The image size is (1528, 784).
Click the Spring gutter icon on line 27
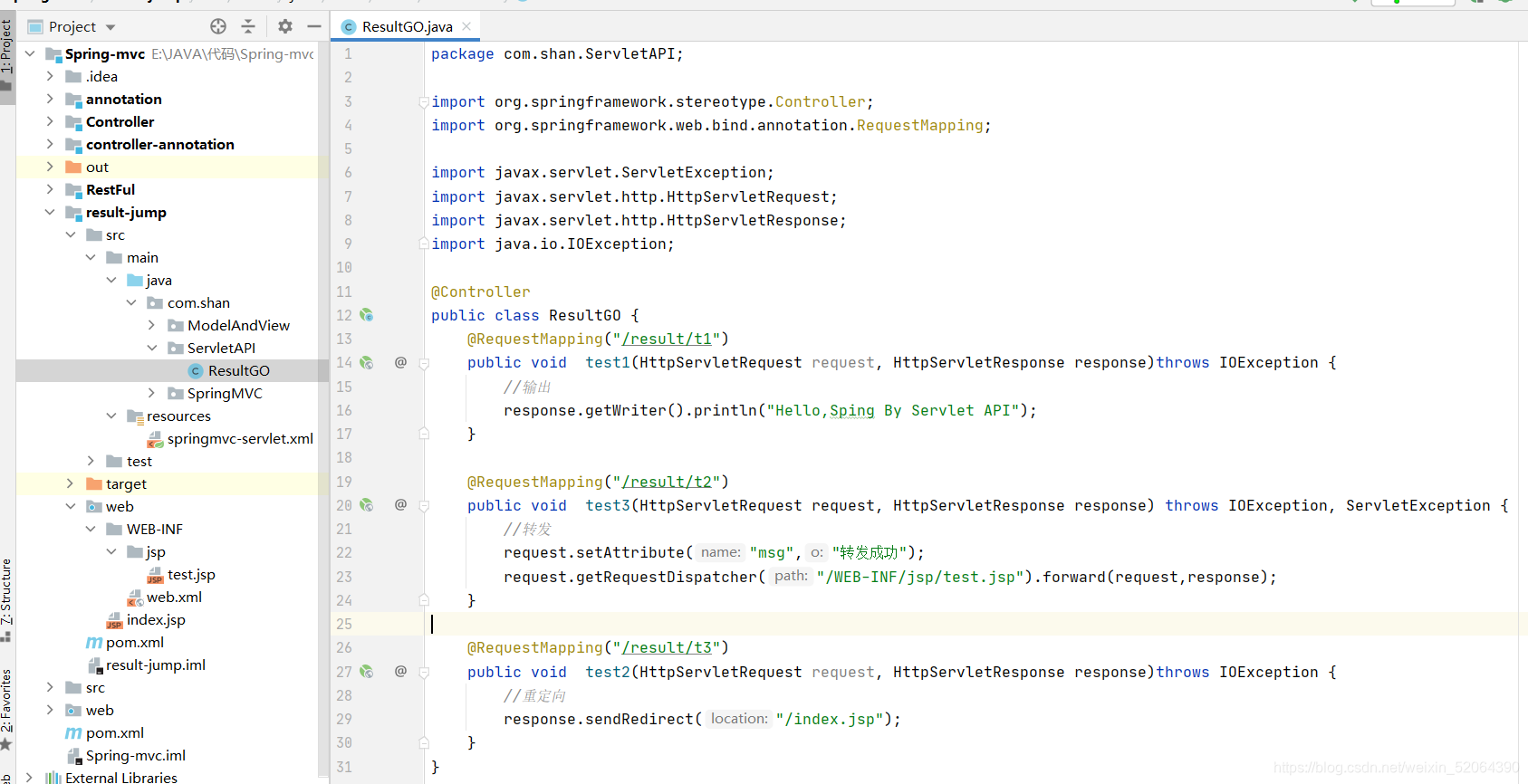pos(367,672)
